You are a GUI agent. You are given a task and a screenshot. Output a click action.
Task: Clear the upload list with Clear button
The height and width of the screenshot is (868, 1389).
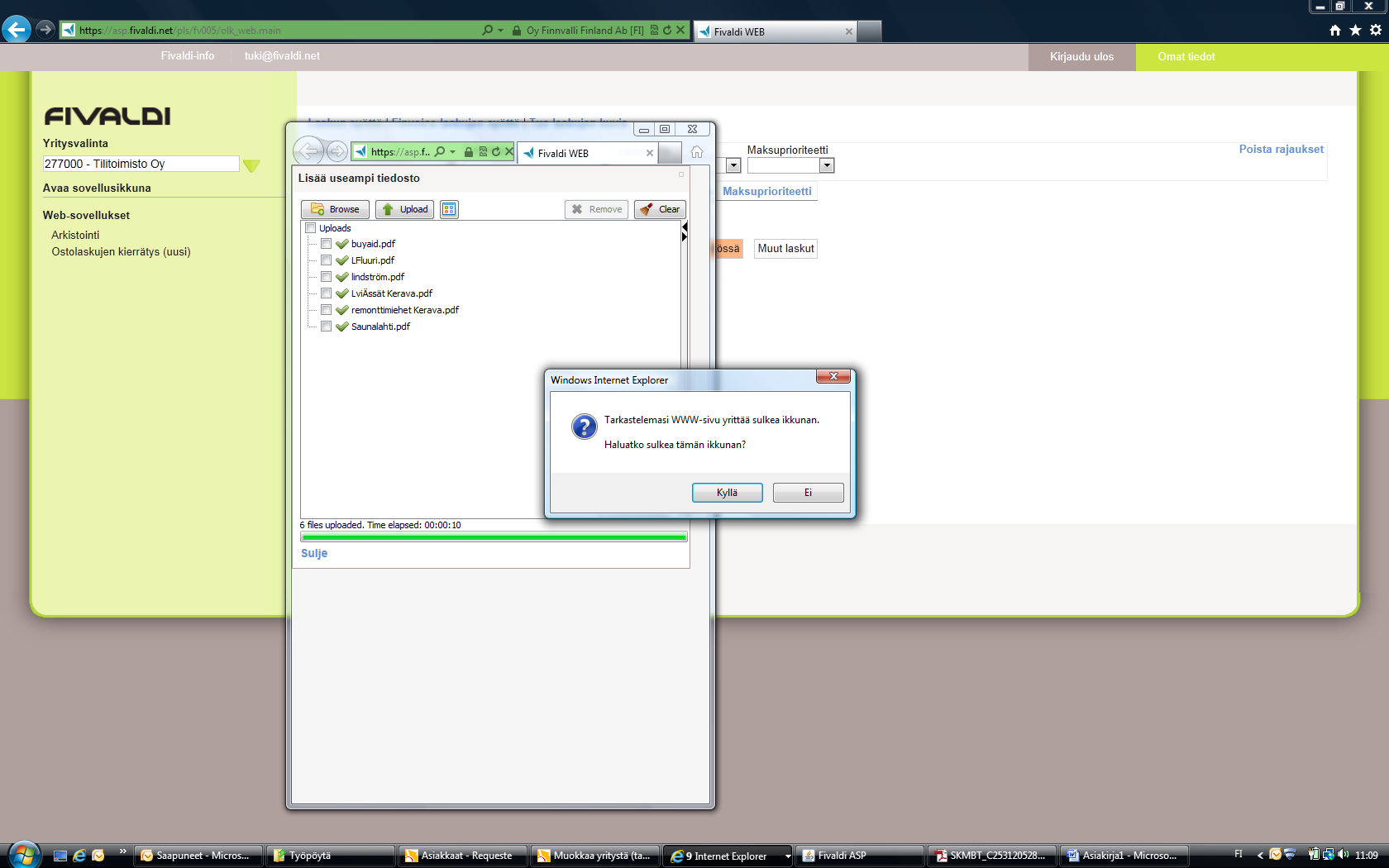pyautogui.click(x=660, y=209)
